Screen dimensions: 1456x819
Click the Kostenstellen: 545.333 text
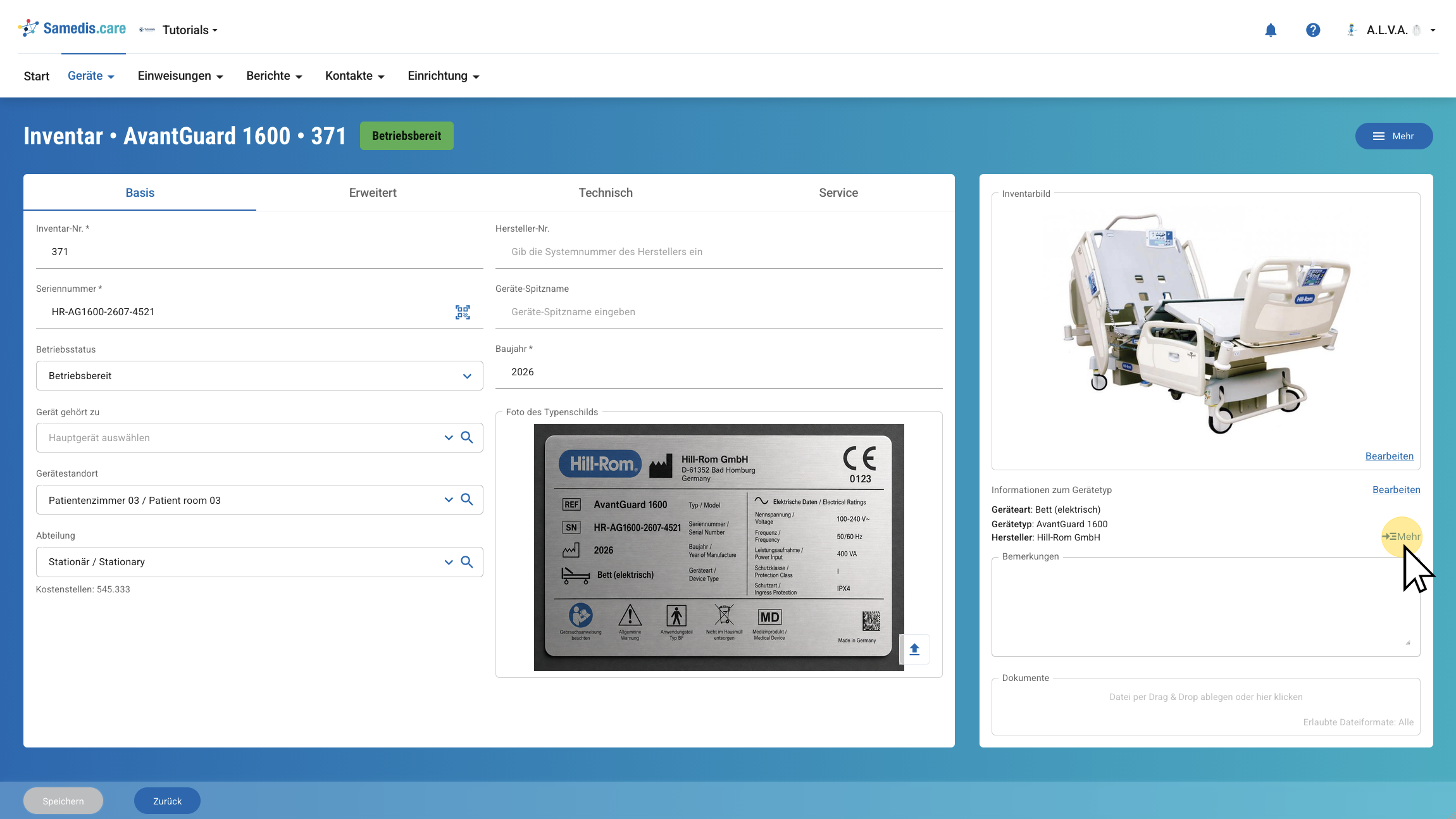click(x=83, y=589)
